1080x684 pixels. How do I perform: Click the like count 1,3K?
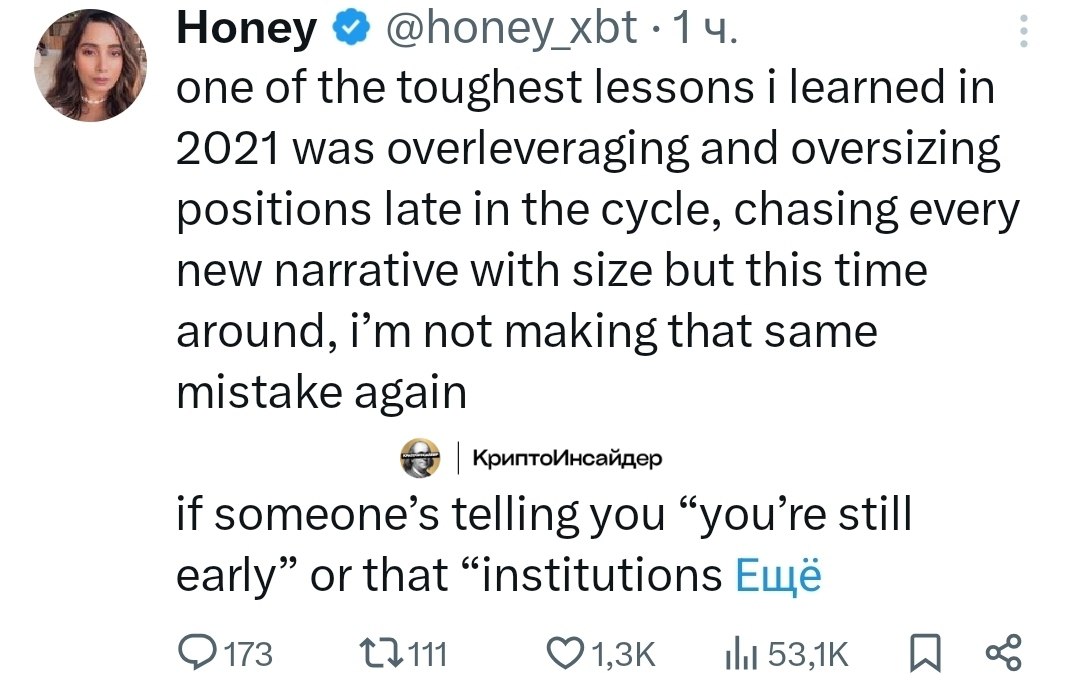coord(623,654)
